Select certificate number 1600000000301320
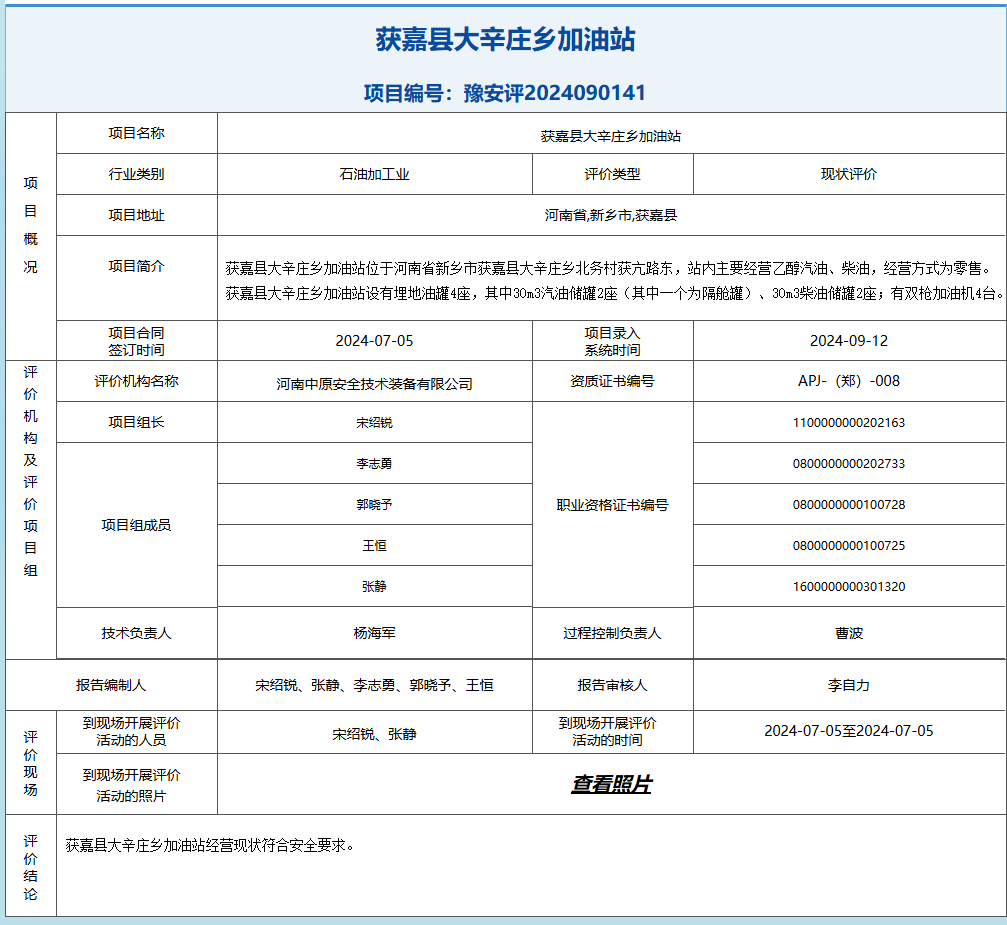Image resolution: width=1007 pixels, height=925 pixels. 848,586
